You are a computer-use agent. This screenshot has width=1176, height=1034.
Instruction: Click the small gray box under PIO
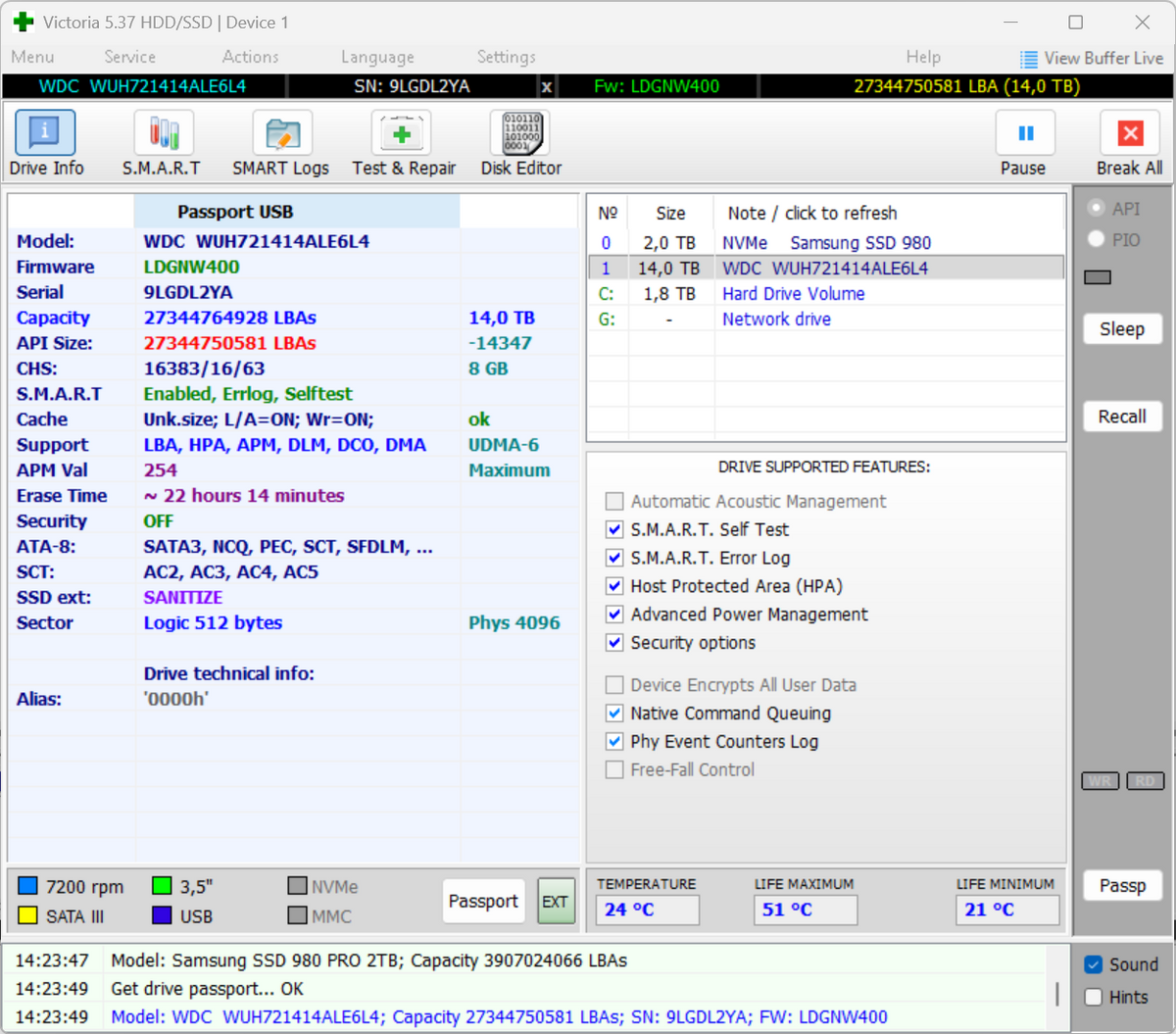(x=1098, y=278)
